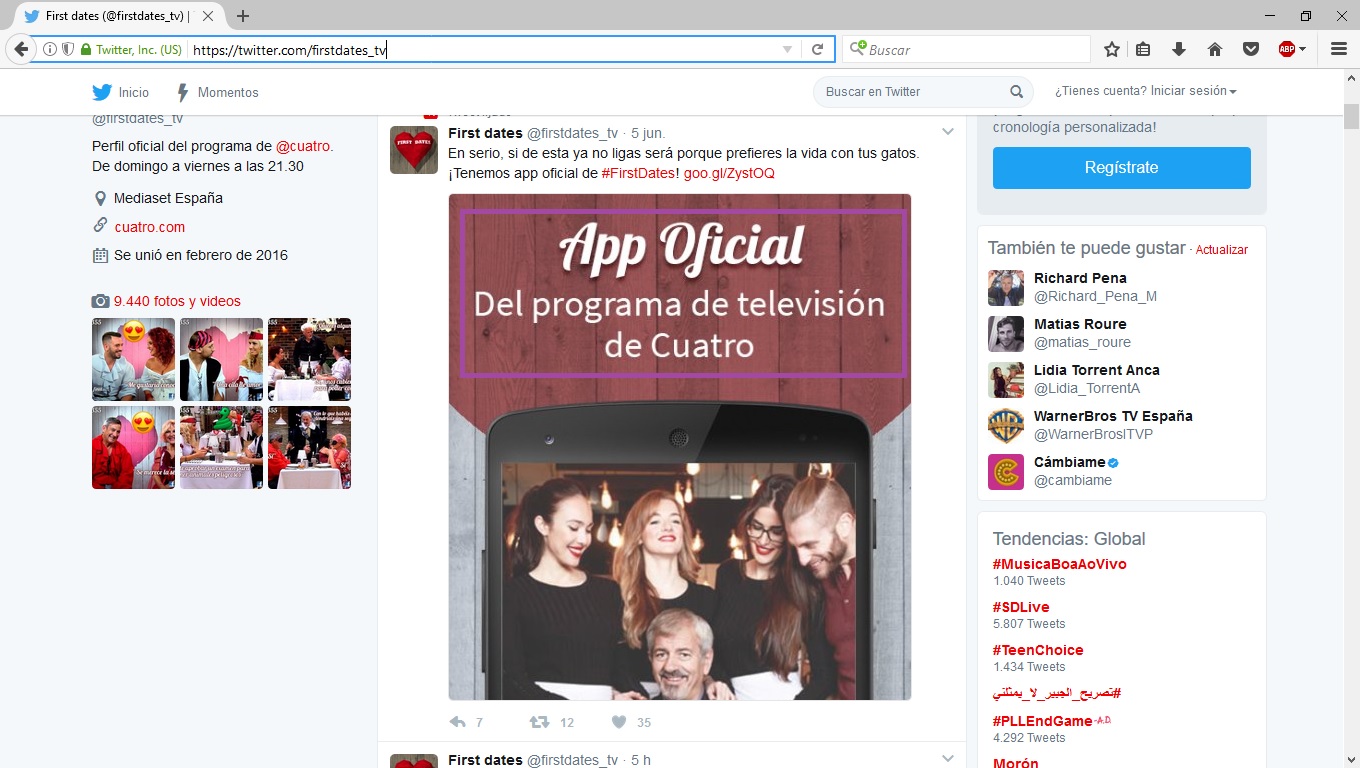Image resolution: width=1360 pixels, height=768 pixels.
Task: Open the #SDLive trend
Action: click(1021, 607)
